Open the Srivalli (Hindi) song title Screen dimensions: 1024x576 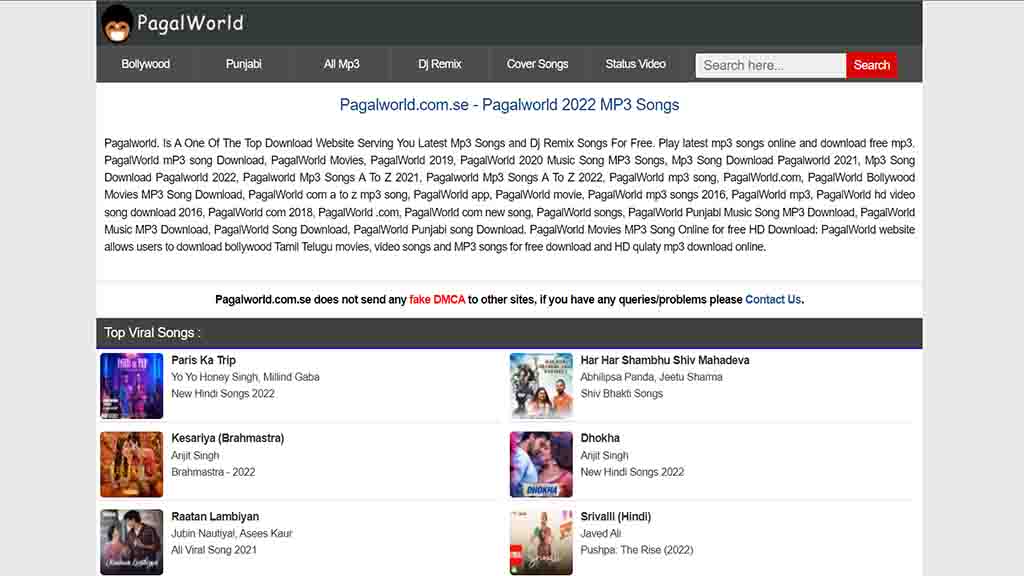tap(616, 517)
